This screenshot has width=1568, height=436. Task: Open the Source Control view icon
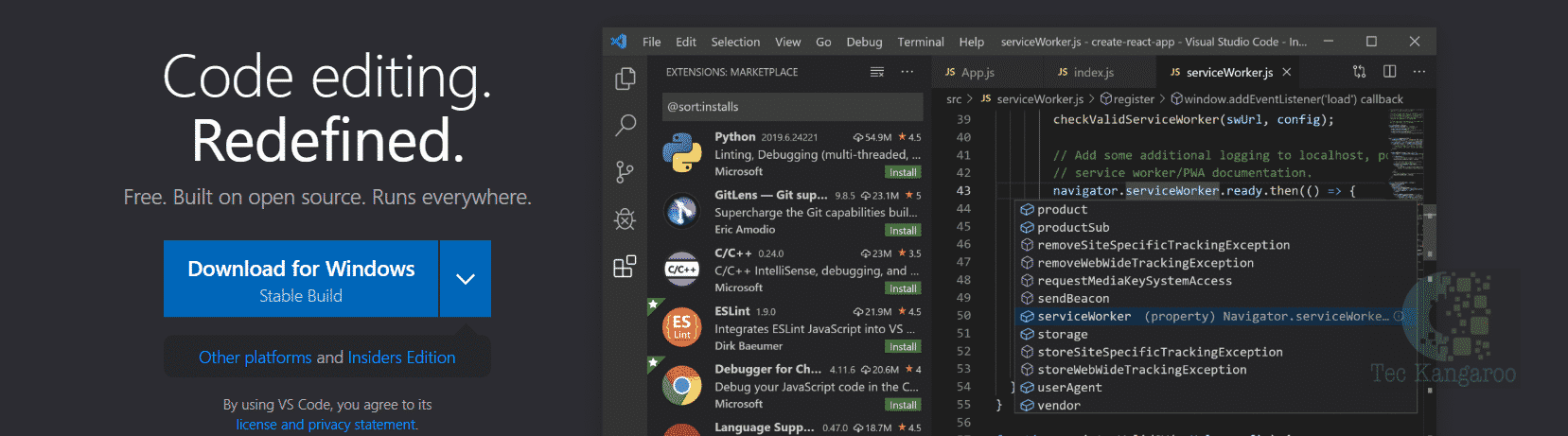[x=625, y=172]
